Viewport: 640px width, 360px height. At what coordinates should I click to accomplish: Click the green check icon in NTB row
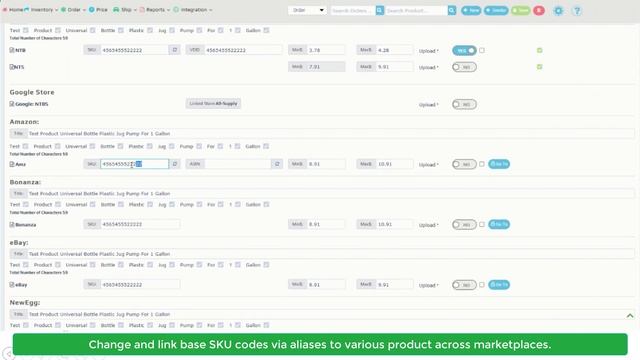click(540, 50)
